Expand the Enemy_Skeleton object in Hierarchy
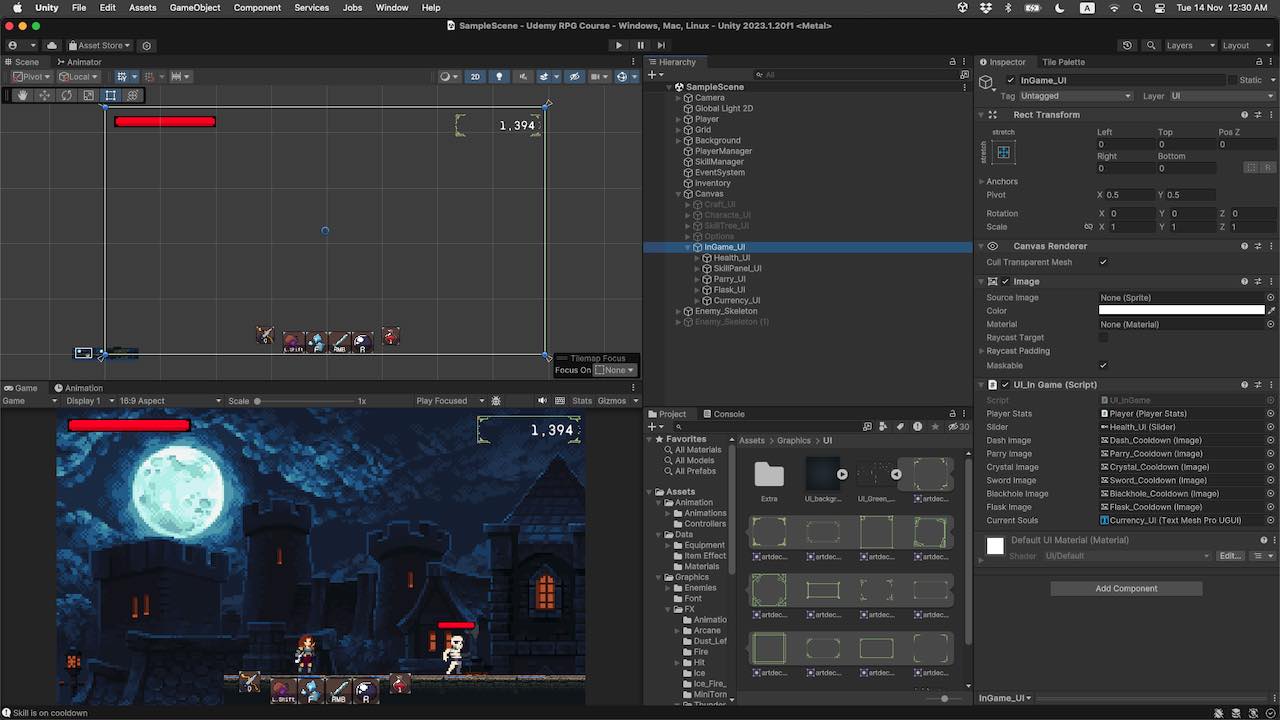The width and height of the screenshot is (1280, 720). (x=678, y=311)
